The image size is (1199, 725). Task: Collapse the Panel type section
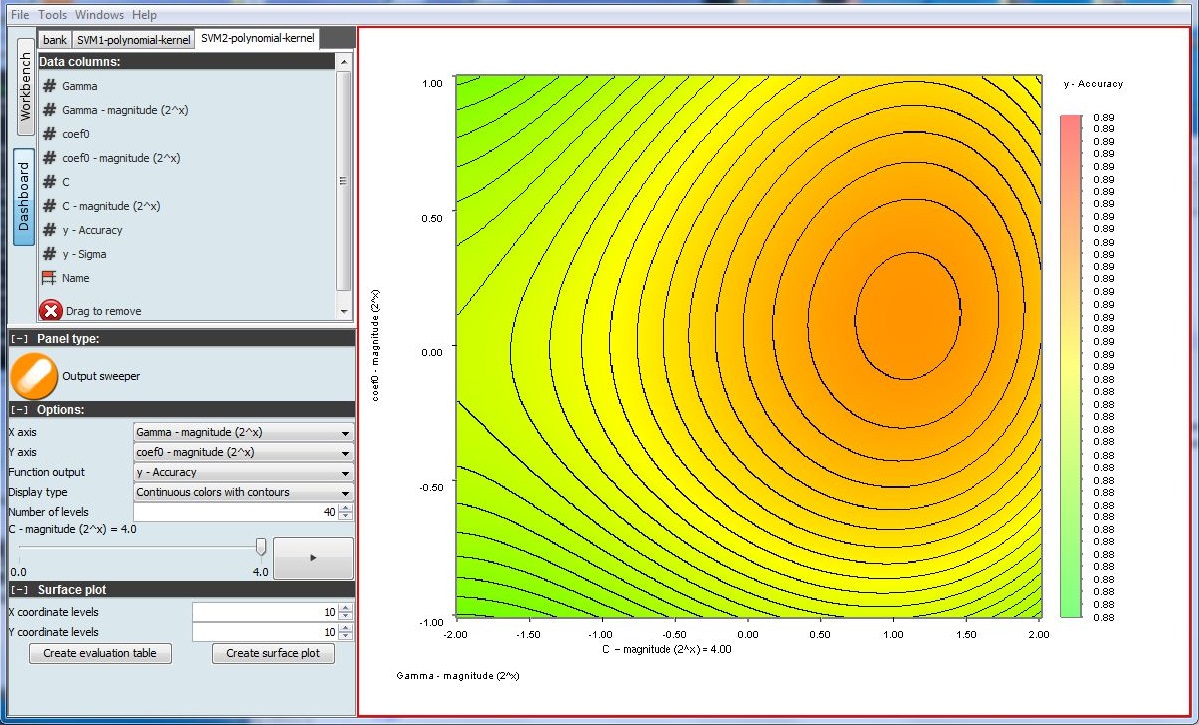19,339
